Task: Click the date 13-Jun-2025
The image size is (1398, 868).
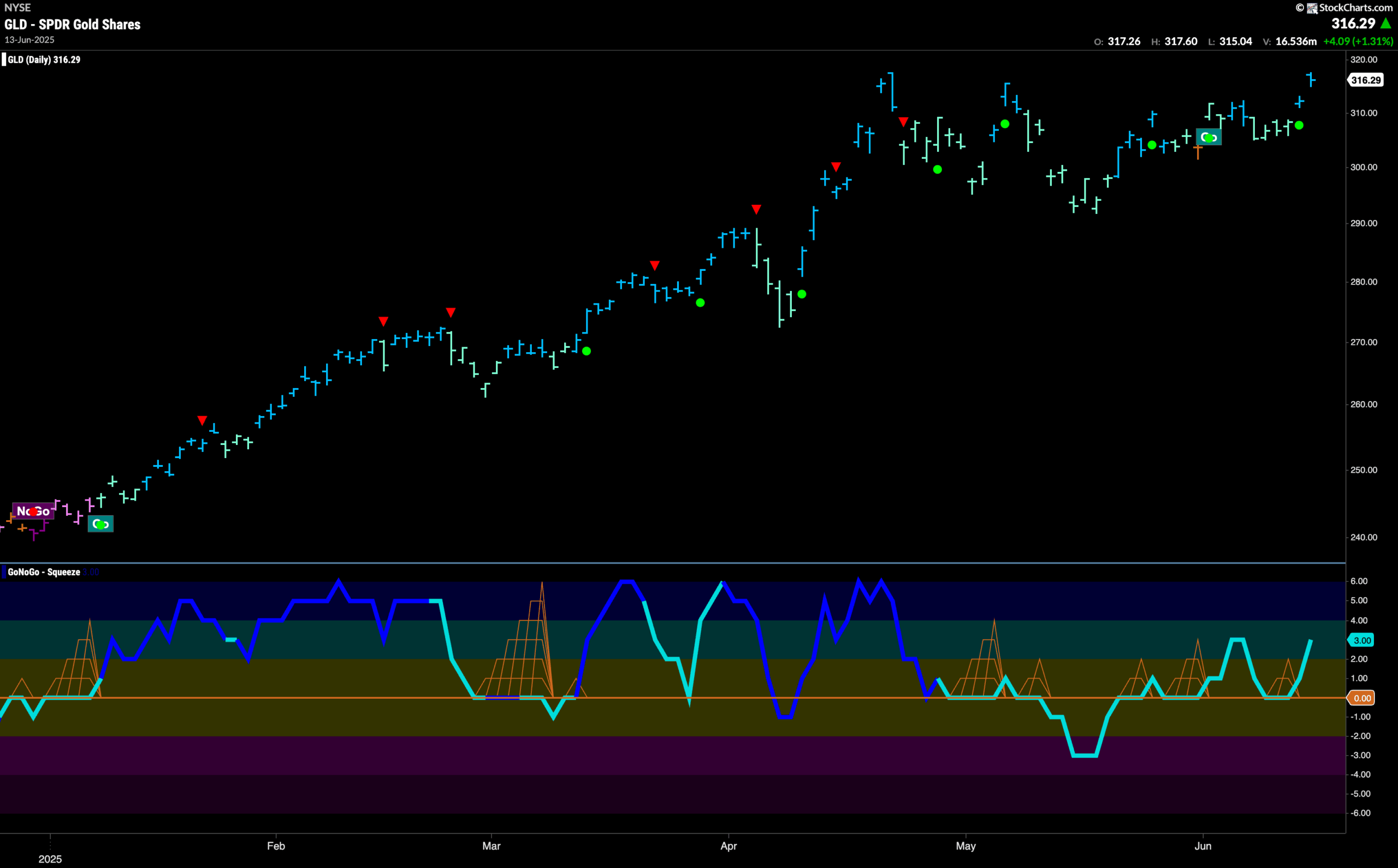Action: pos(29,40)
